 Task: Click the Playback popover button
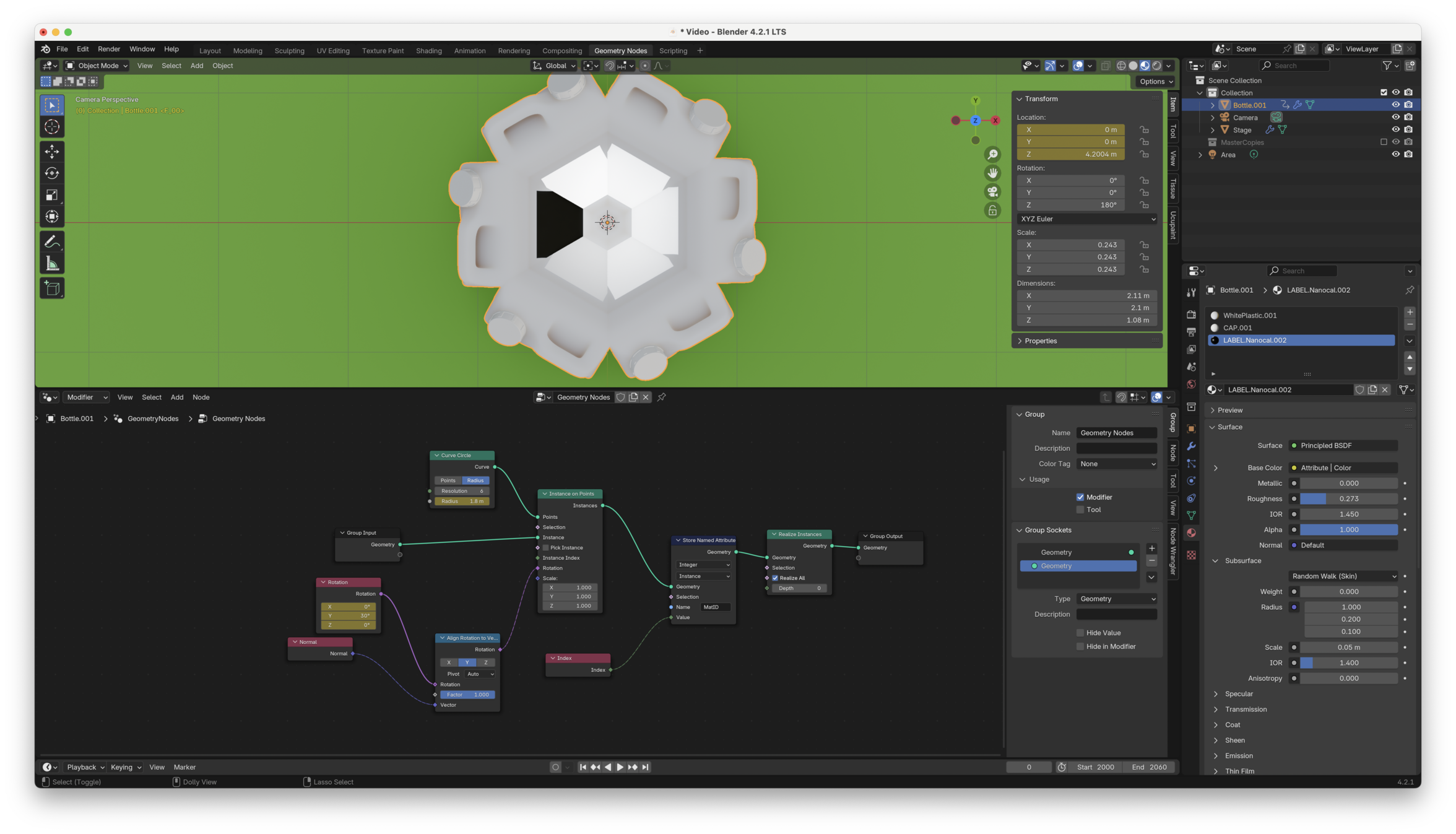pyautogui.click(x=85, y=767)
